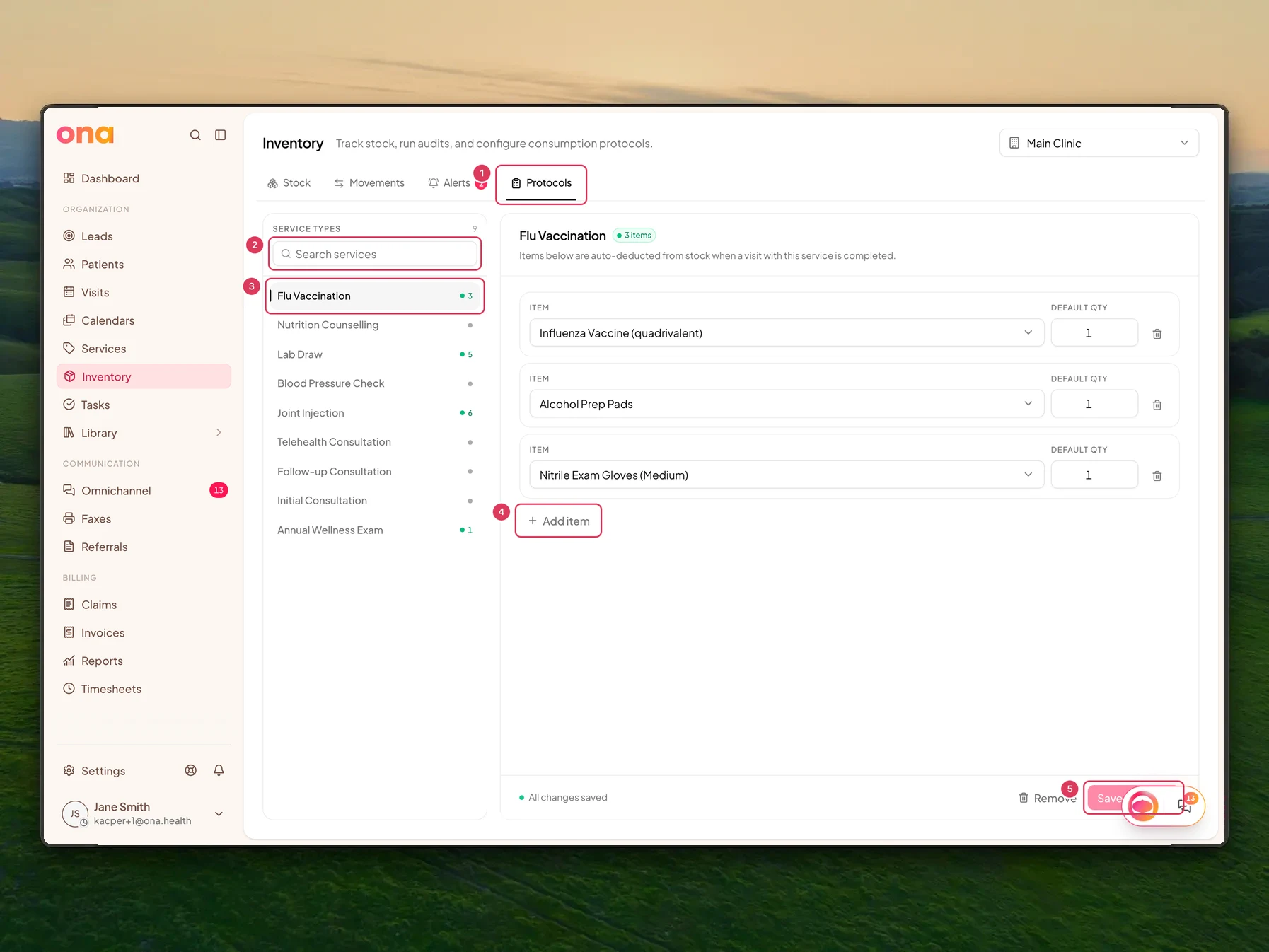1269x952 pixels.
Task: Select Telehealth Consultation service type
Action: 375,442
